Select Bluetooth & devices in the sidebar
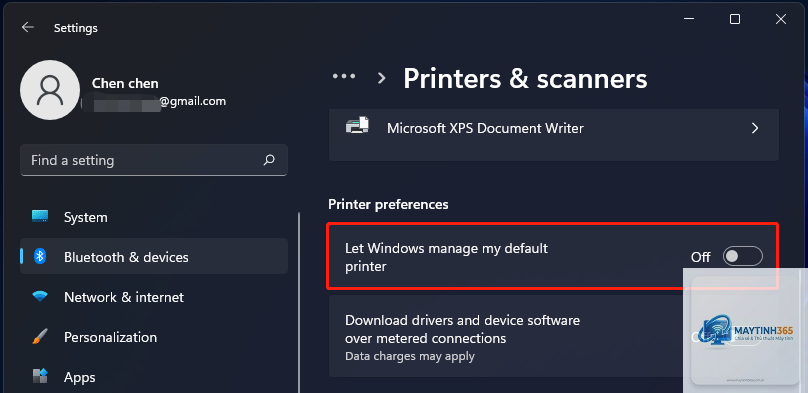The width and height of the screenshot is (808, 393). pos(154,257)
